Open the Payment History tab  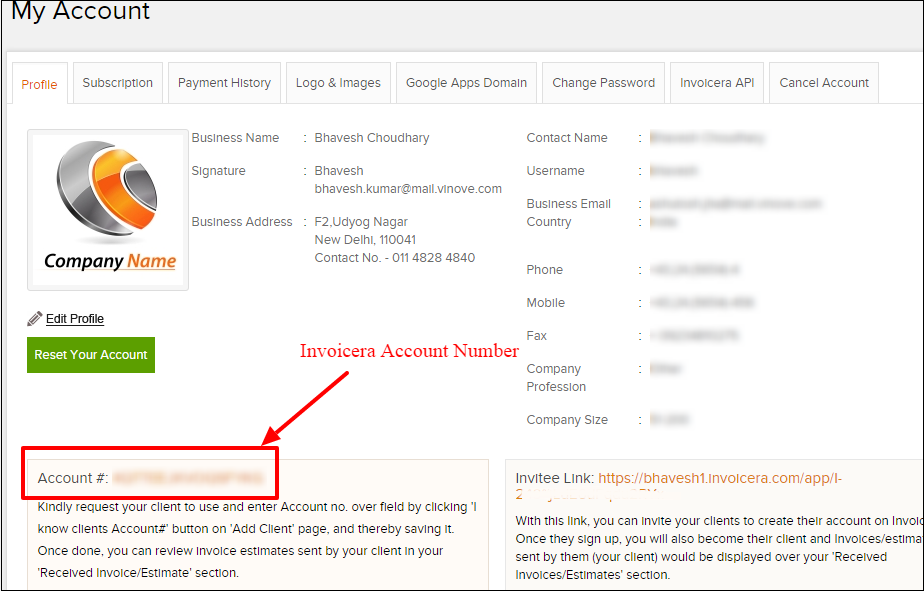pyautogui.click(x=225, y=82)
